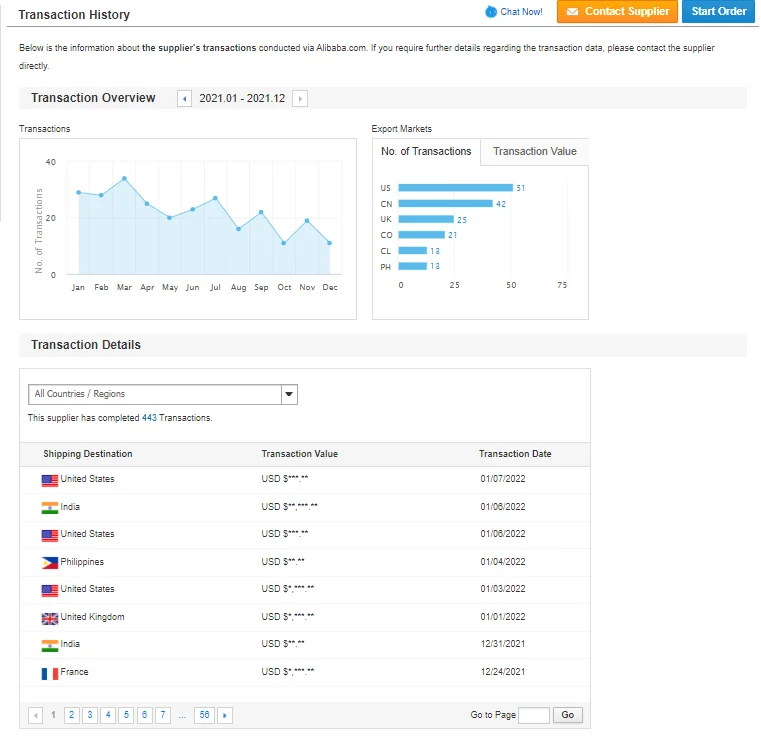The width and height of the screenshot is (761, 744).
Task: Select the No. of Transactions tab
Action: tap(427, 152)
